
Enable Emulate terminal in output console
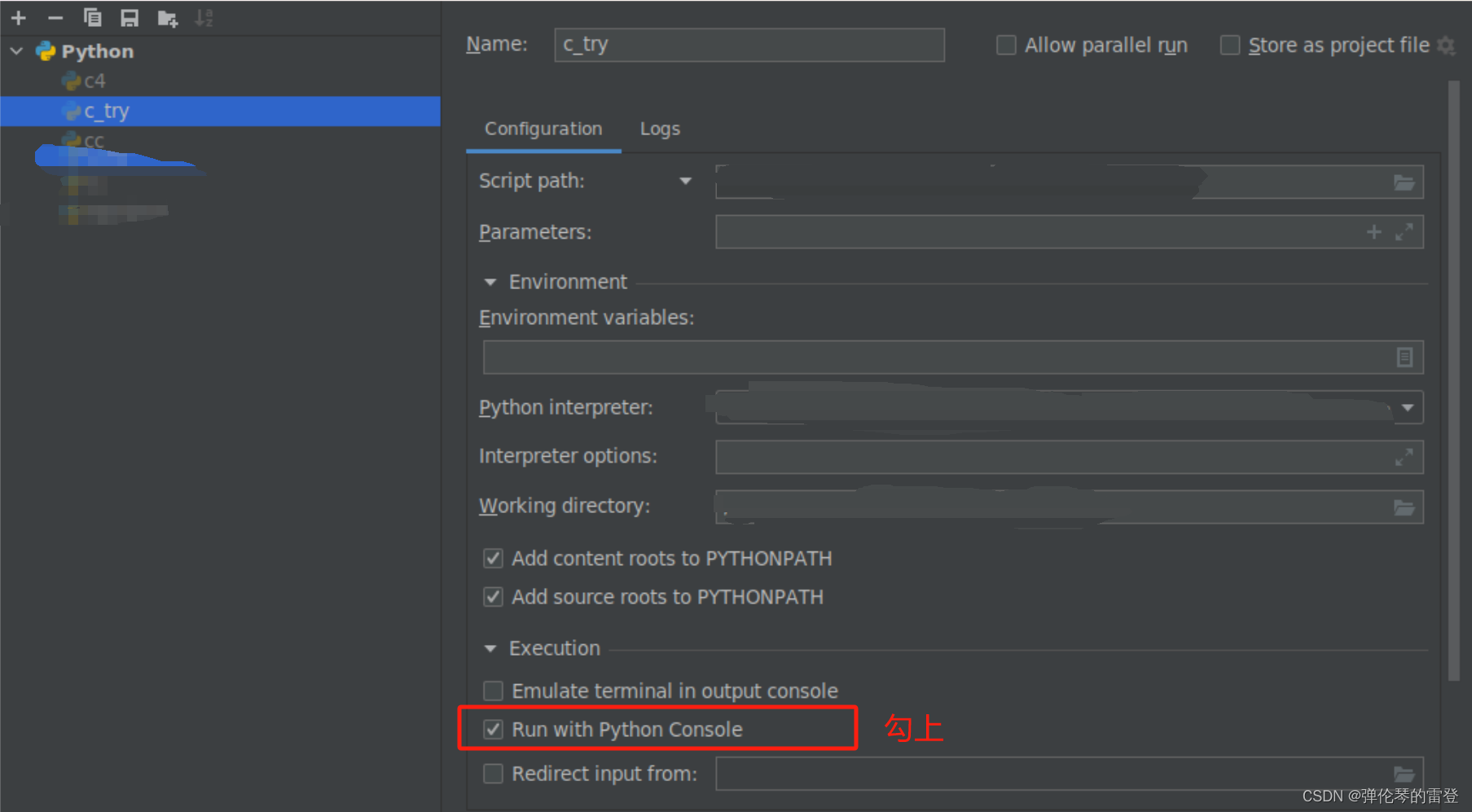[493, 691]
